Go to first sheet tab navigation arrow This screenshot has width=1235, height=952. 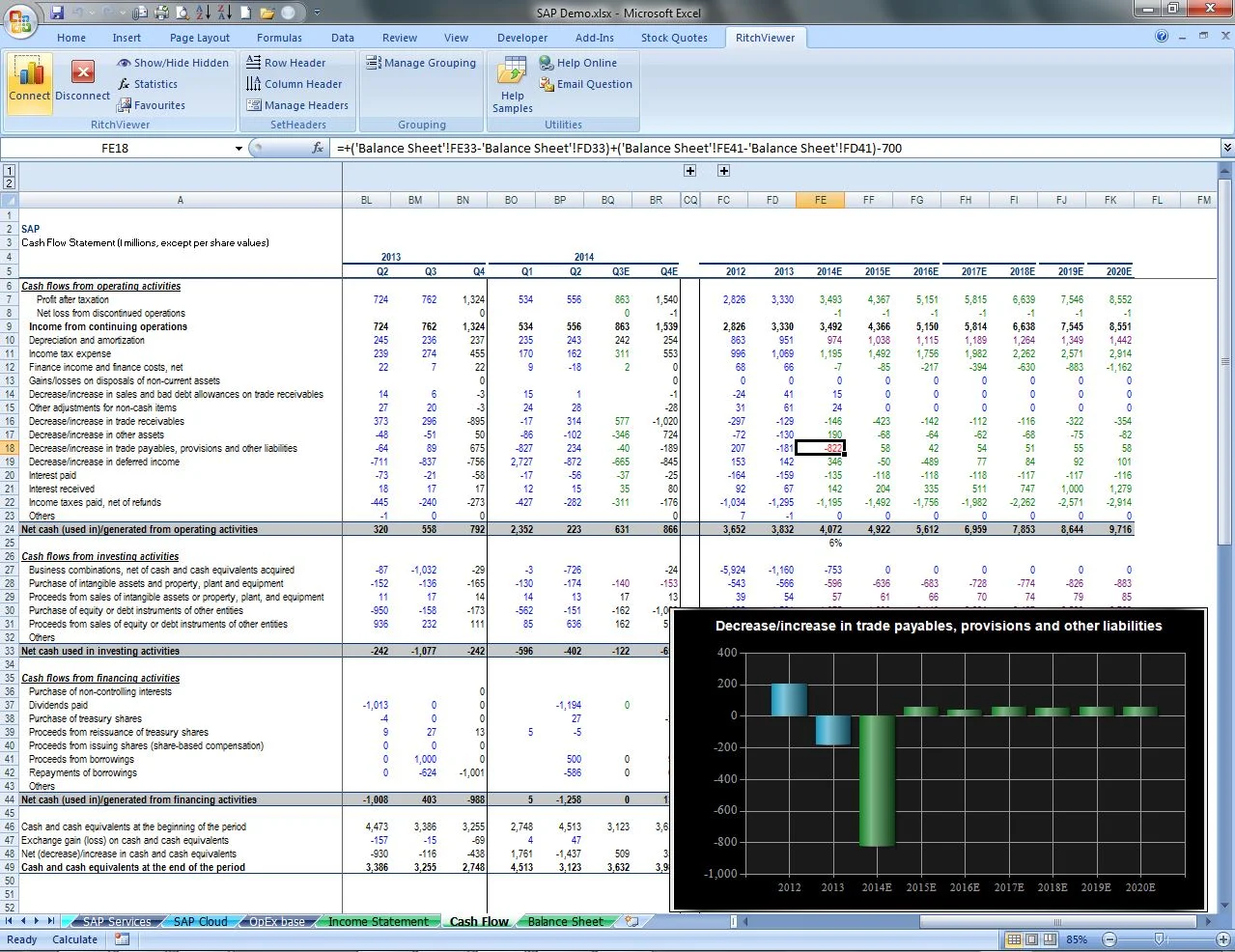tap(10, 921)
